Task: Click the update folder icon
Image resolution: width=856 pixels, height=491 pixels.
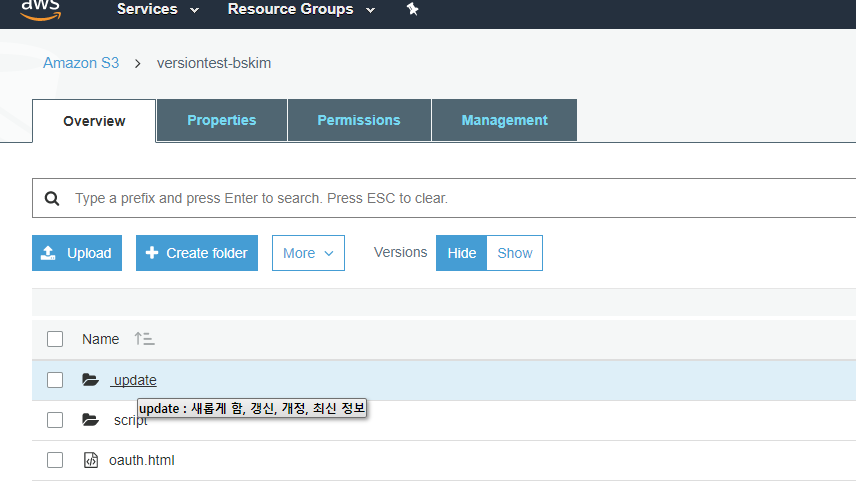Action: pyautogui.click(x=90, y=380)
